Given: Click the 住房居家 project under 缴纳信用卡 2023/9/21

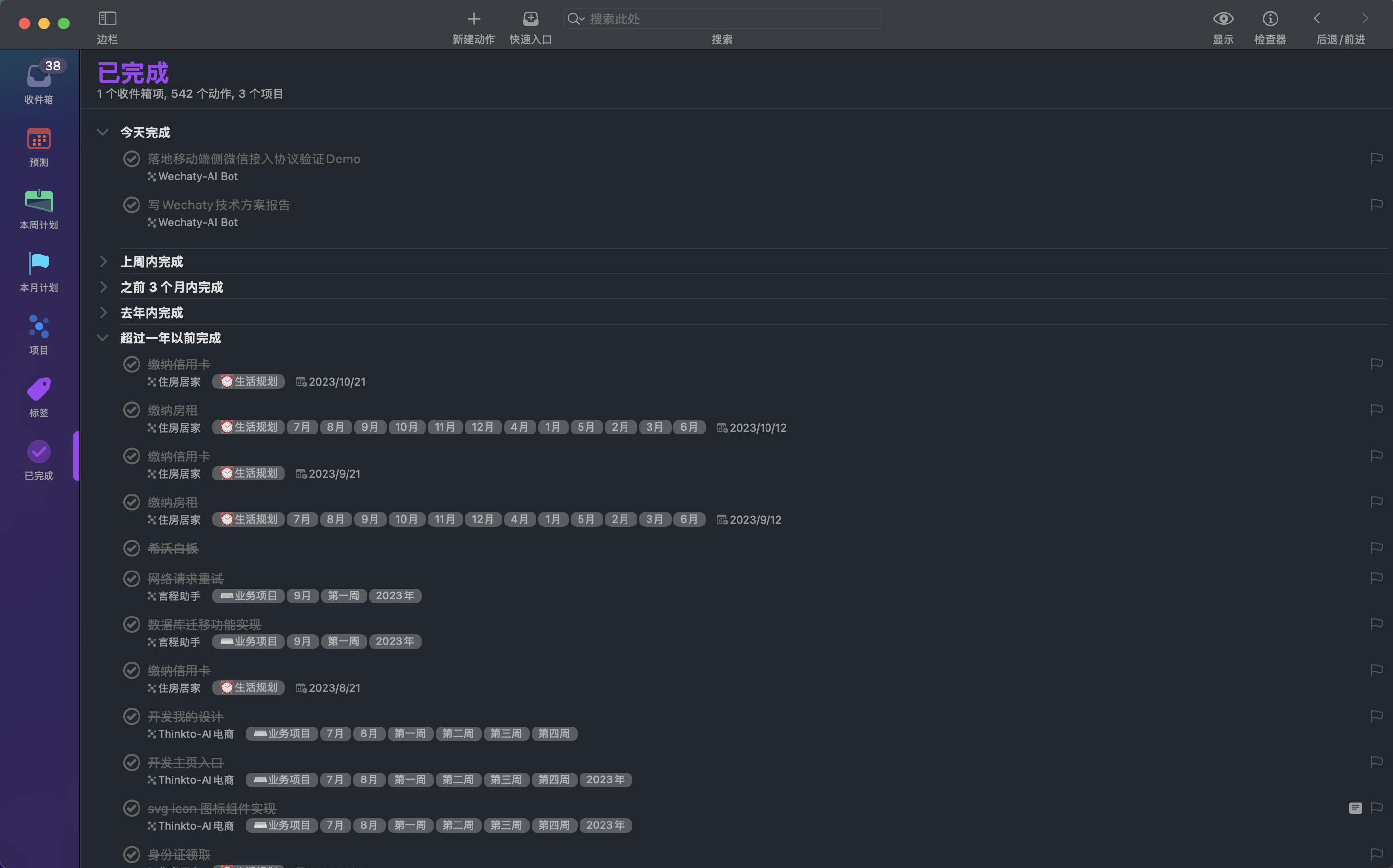Looking at the screenshot, I should coord(175,474).
